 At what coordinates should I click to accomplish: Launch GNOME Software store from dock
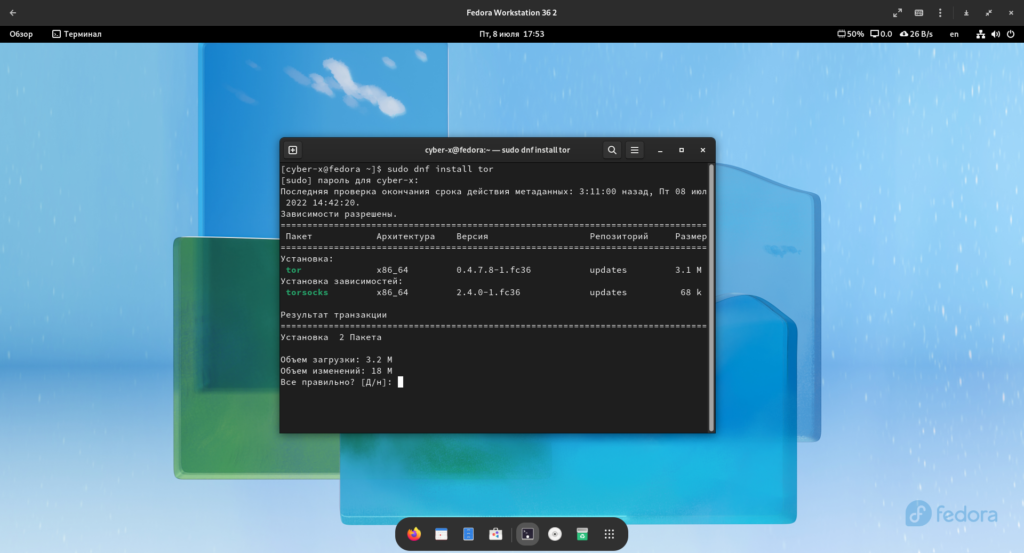click(495, 534)
